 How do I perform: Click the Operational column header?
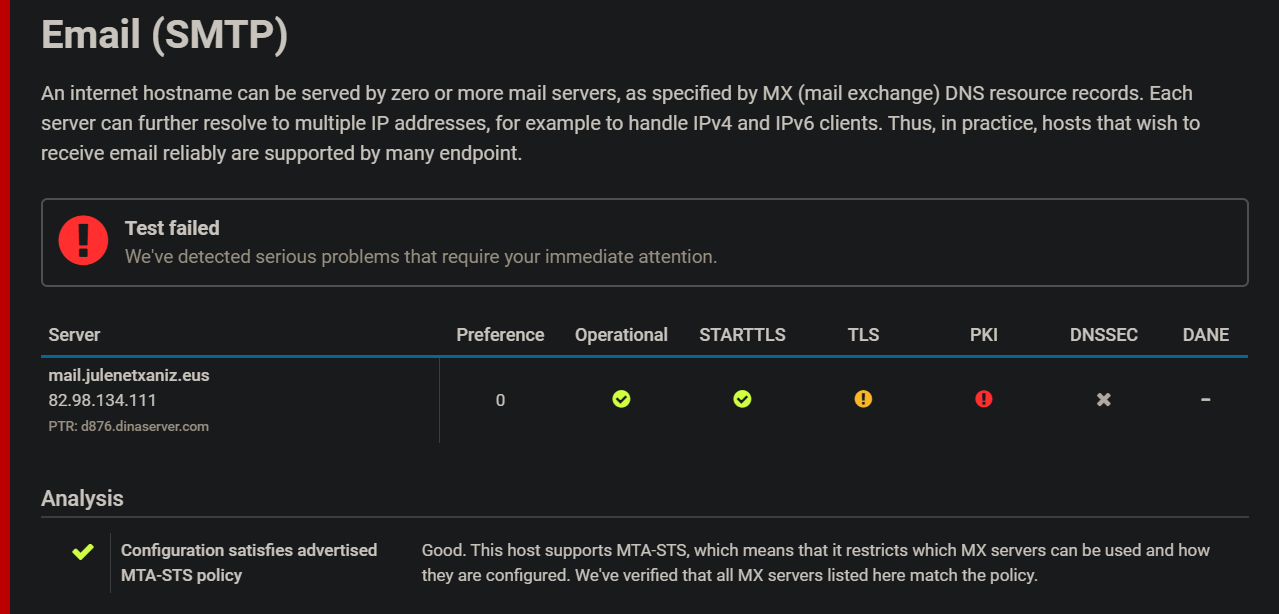tap(621, 335)
